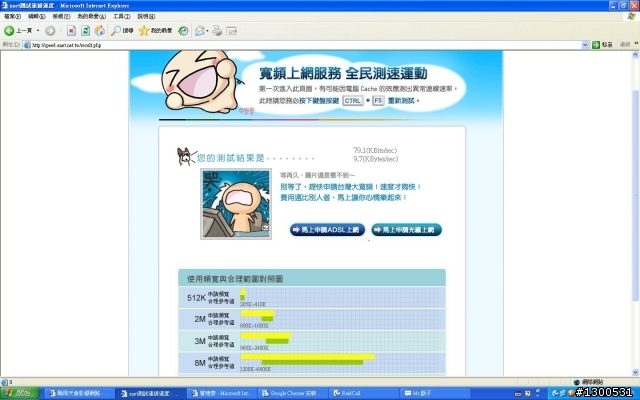Switch to the RaidCall taskbar window

(x=364, y=393)
